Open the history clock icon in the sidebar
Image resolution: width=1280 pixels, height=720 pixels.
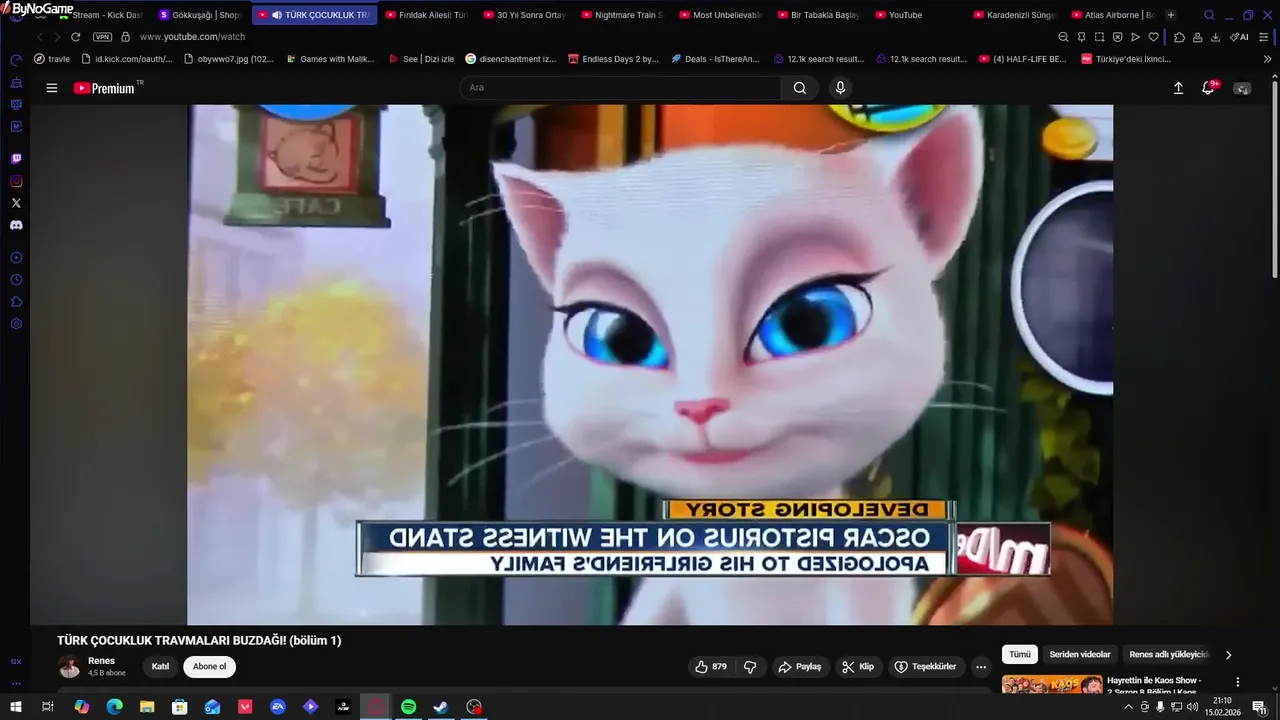pos(16,280)
